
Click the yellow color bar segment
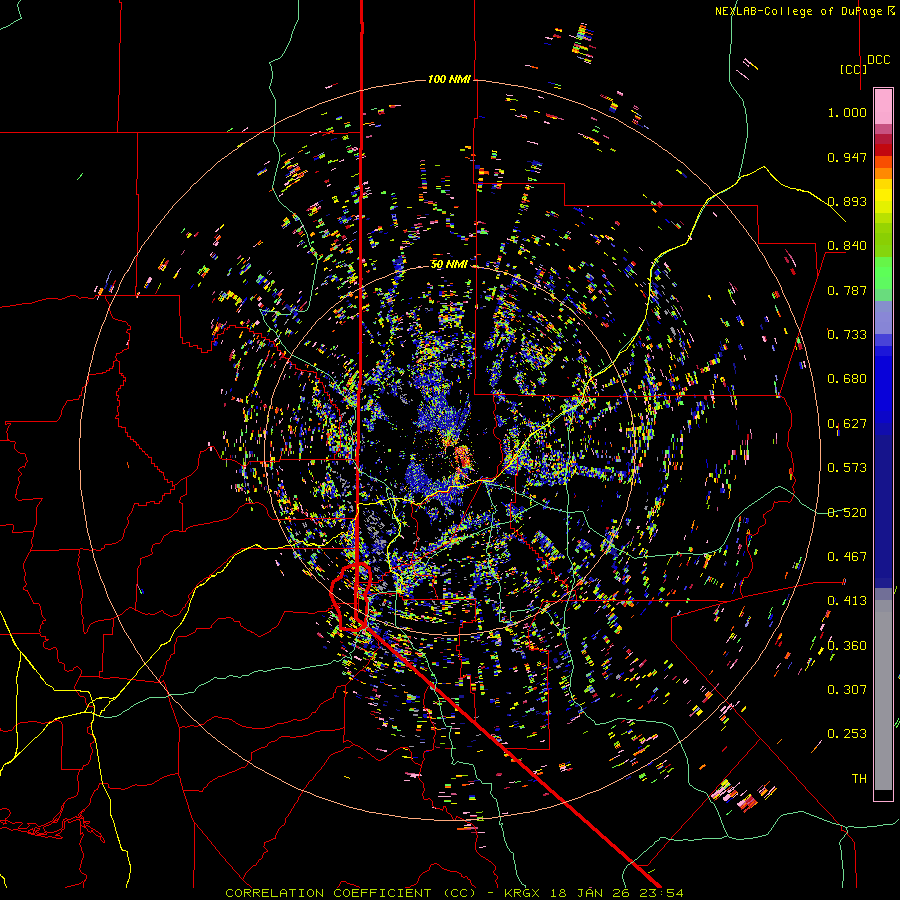pos(883,196)
